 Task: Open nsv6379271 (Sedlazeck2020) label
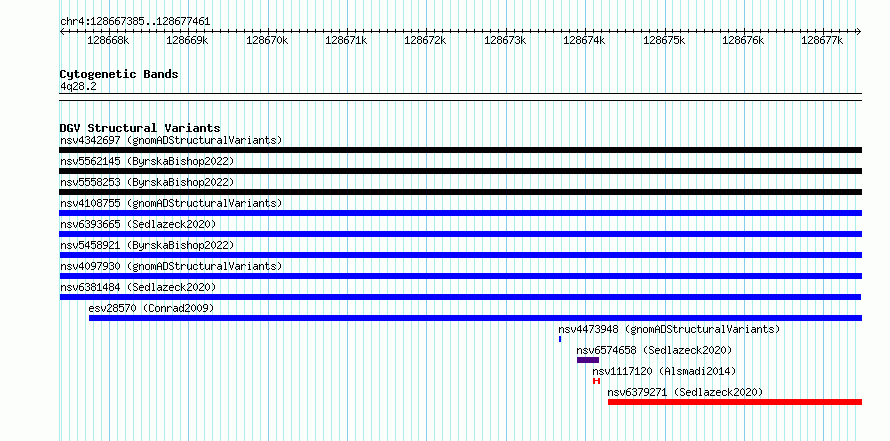(685, 392)
